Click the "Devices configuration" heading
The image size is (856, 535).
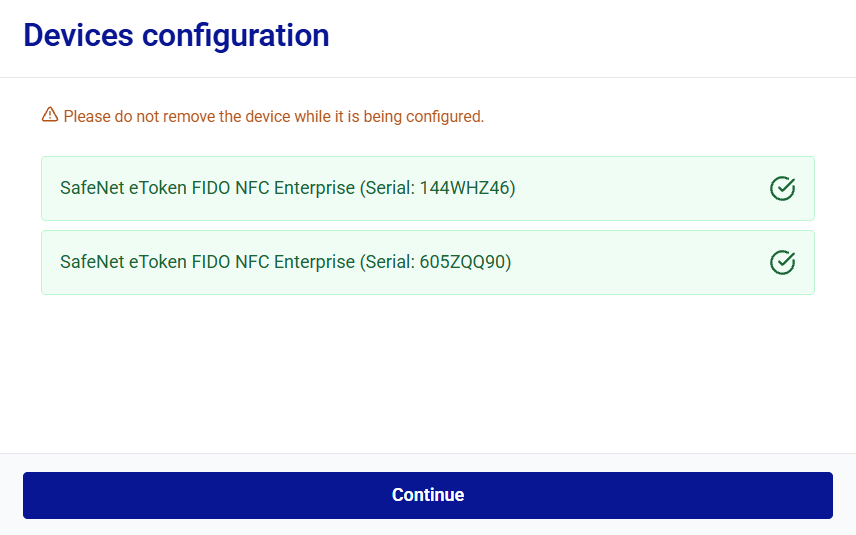176,35
